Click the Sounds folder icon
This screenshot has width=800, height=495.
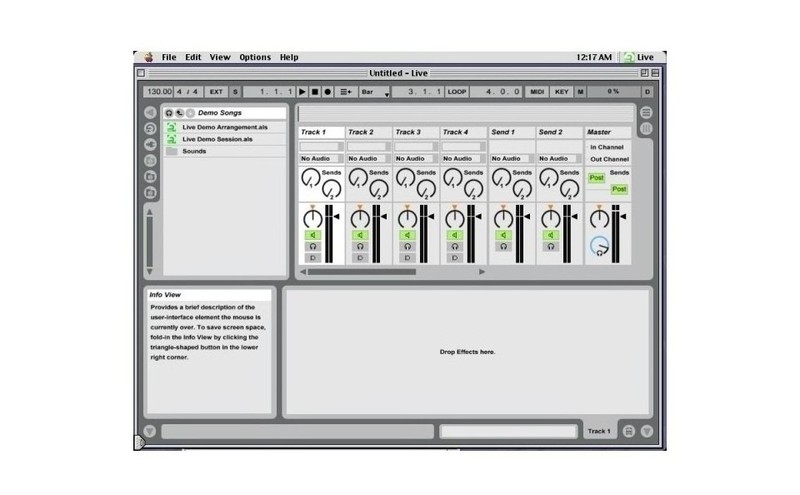[x=172, y=152]
